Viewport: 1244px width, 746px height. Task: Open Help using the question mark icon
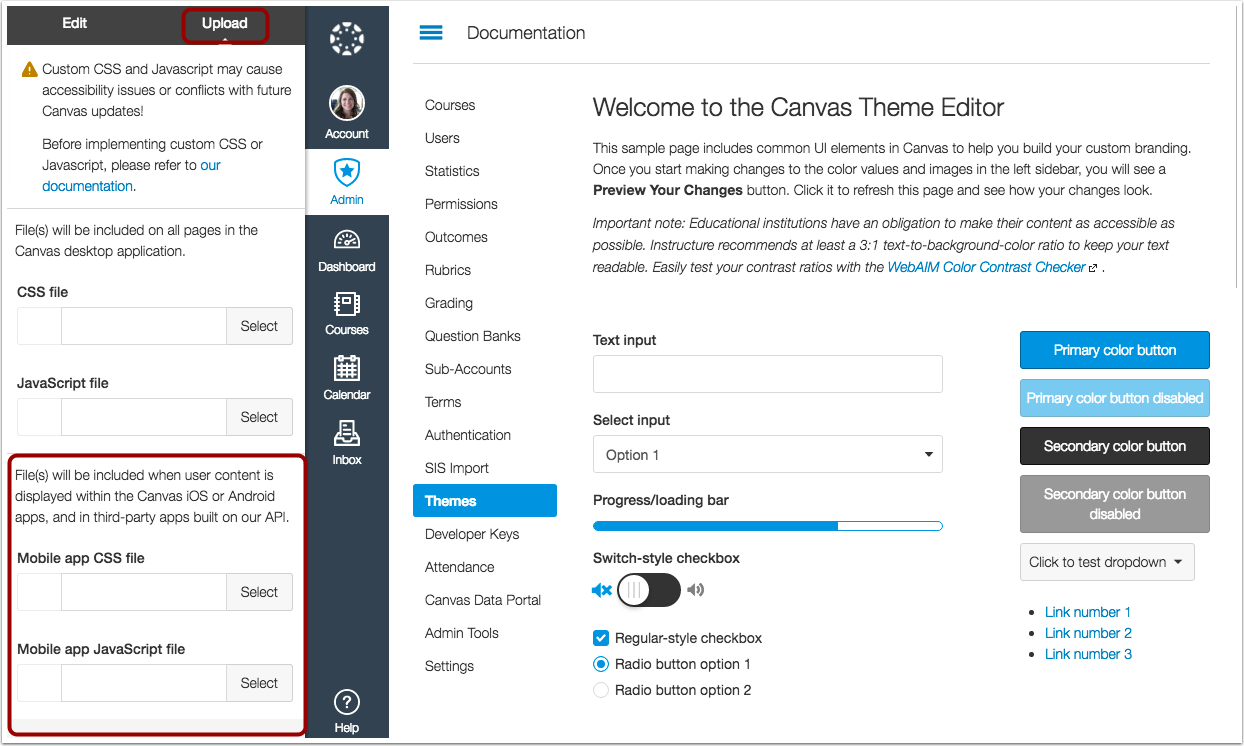[x=346, y=702]
